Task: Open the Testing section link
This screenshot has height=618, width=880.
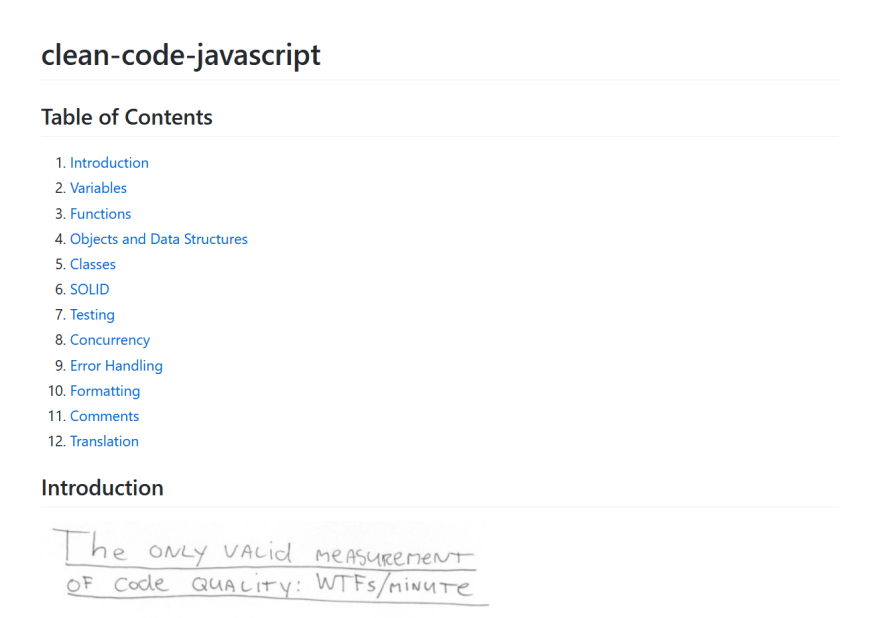Action: [92, 315]
